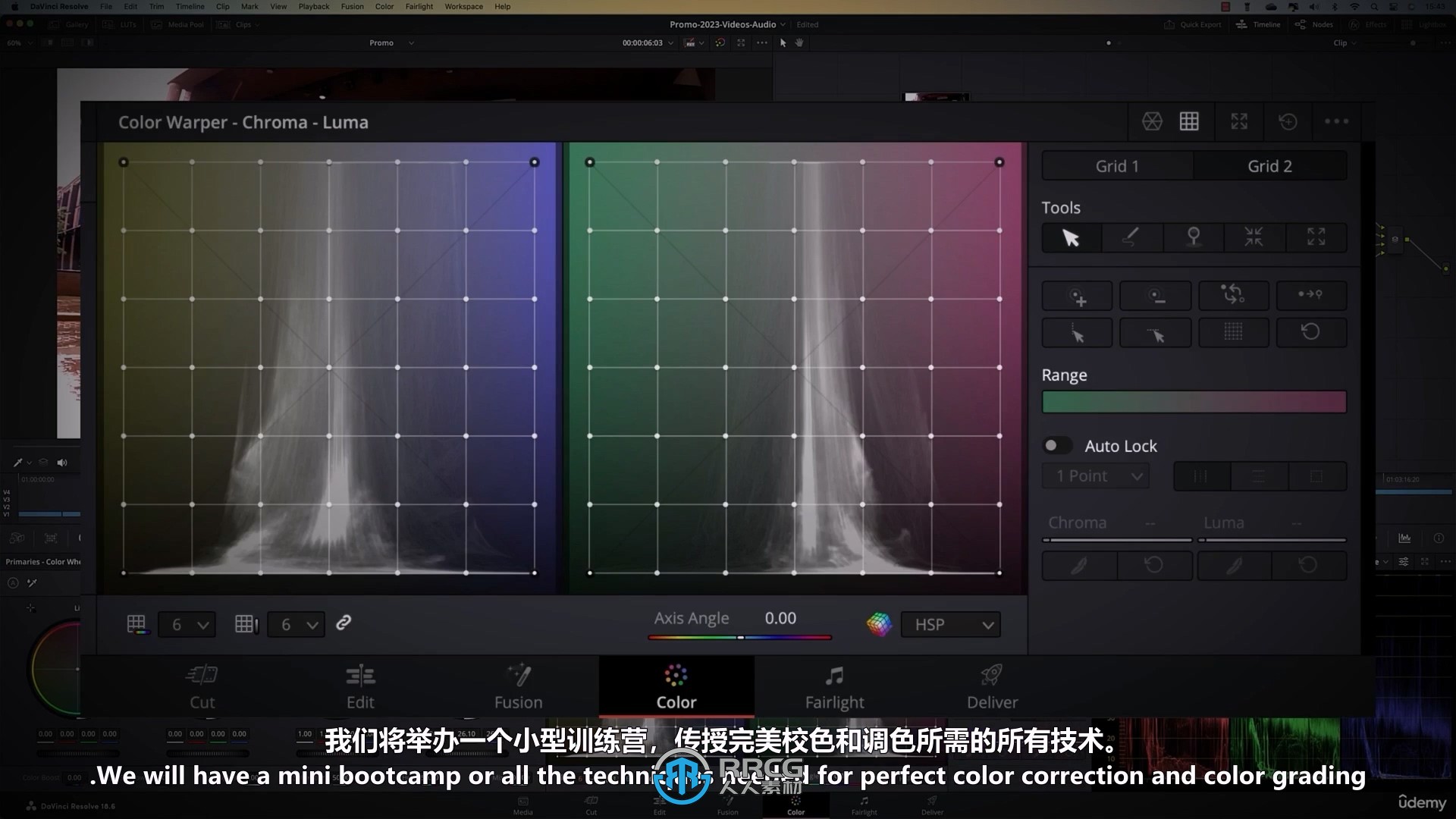Click the Nodes button in top toolbar
Image resolution: width=1456 pixels, height=819 pixels.
pos(1314,24)
